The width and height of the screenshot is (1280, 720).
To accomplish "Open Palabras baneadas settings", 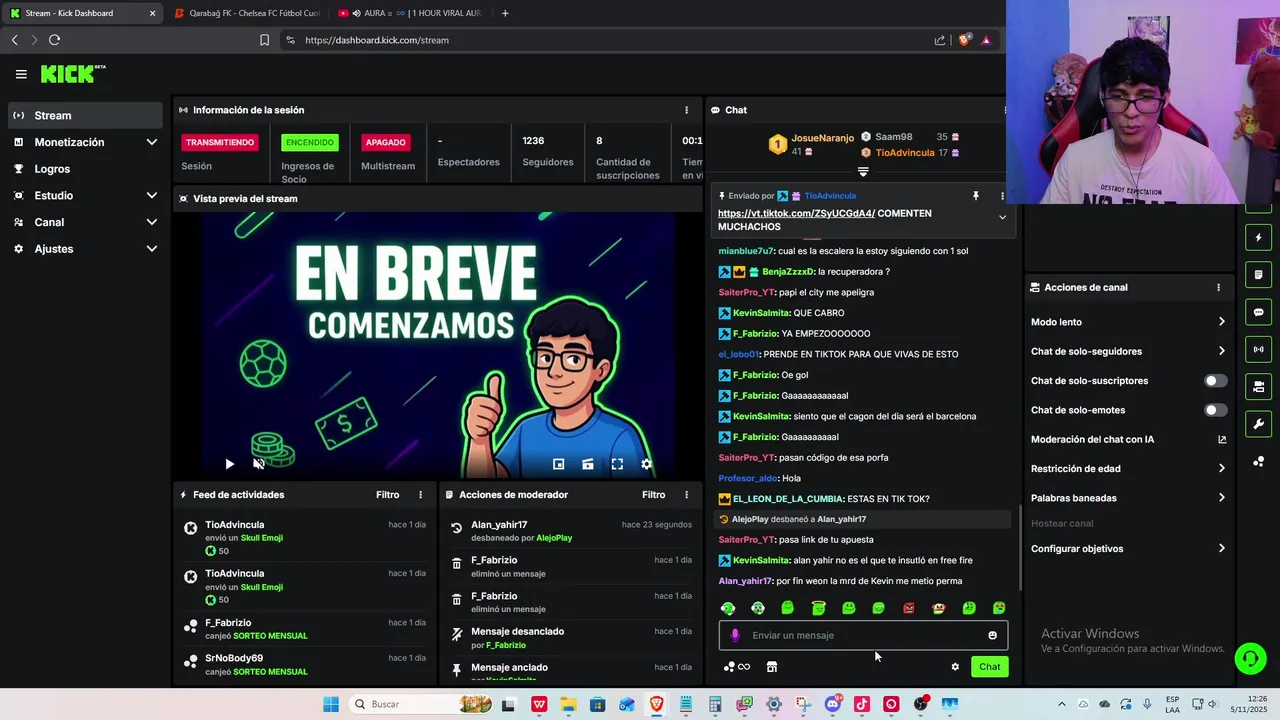I will [x=1128, y=498].
